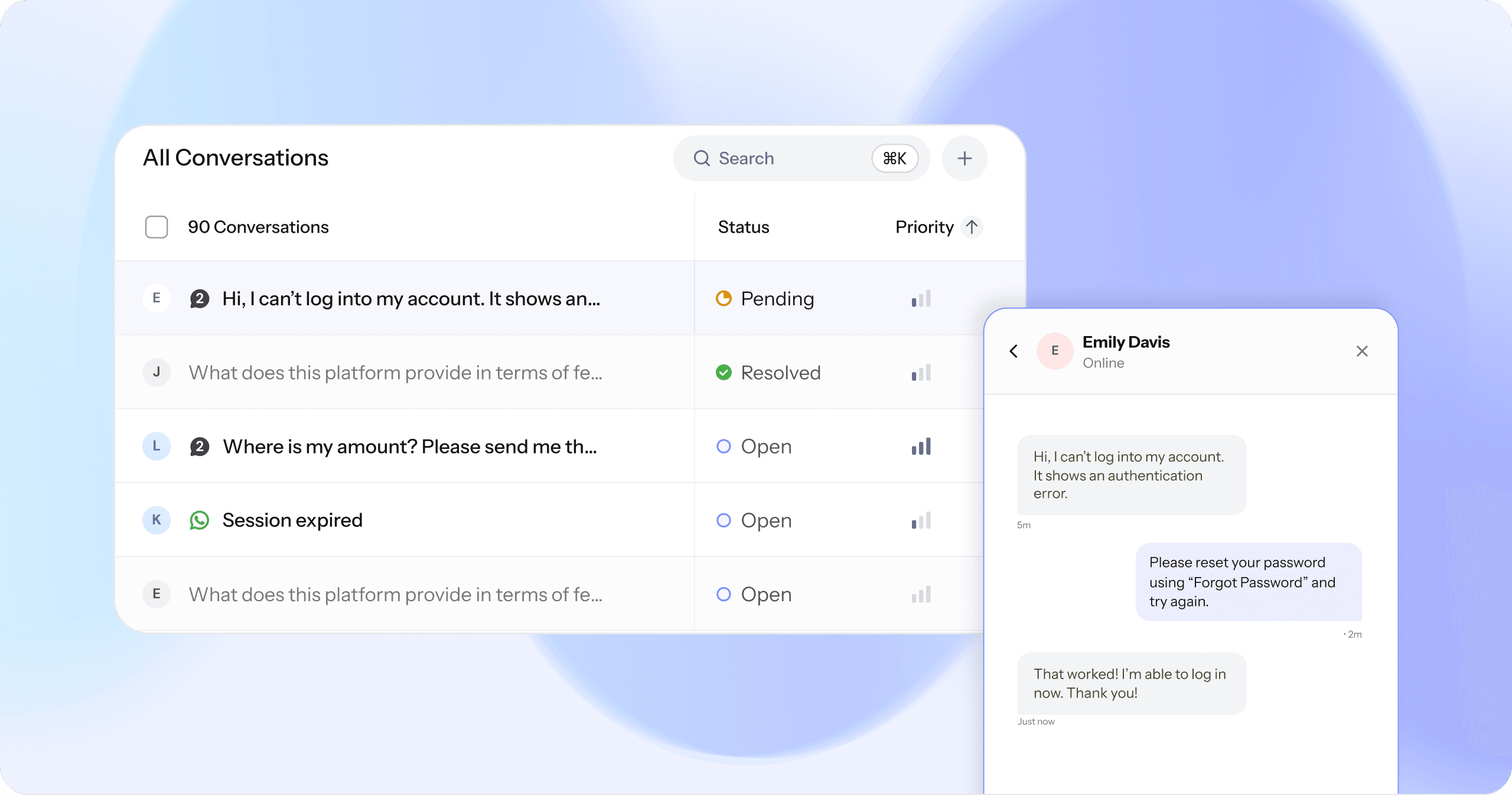
Task: Sort by Priority using the arrow icon
Action: 972,227
